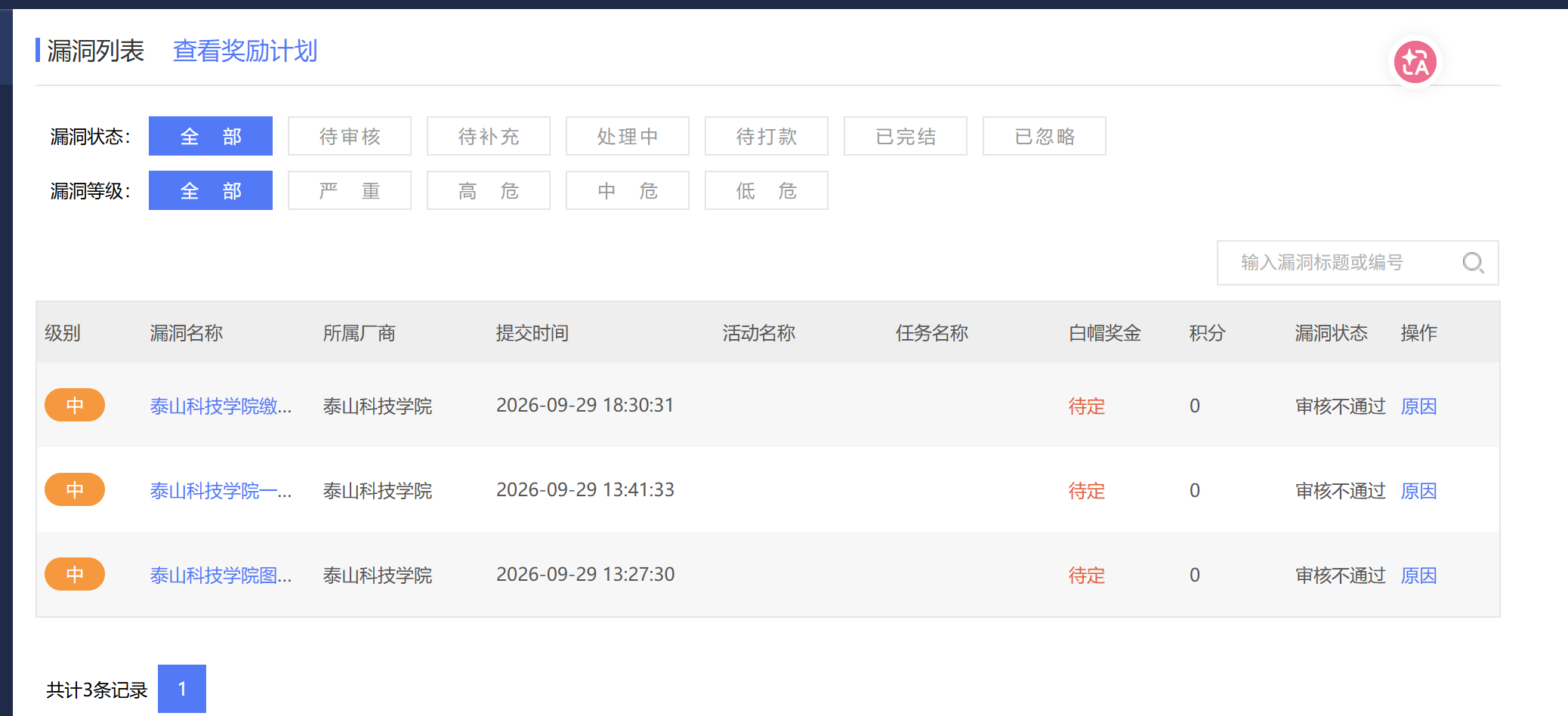Screen dimensions: 1568x716
Task: Filter vulnerability status by 已完结
Action: 906,136
